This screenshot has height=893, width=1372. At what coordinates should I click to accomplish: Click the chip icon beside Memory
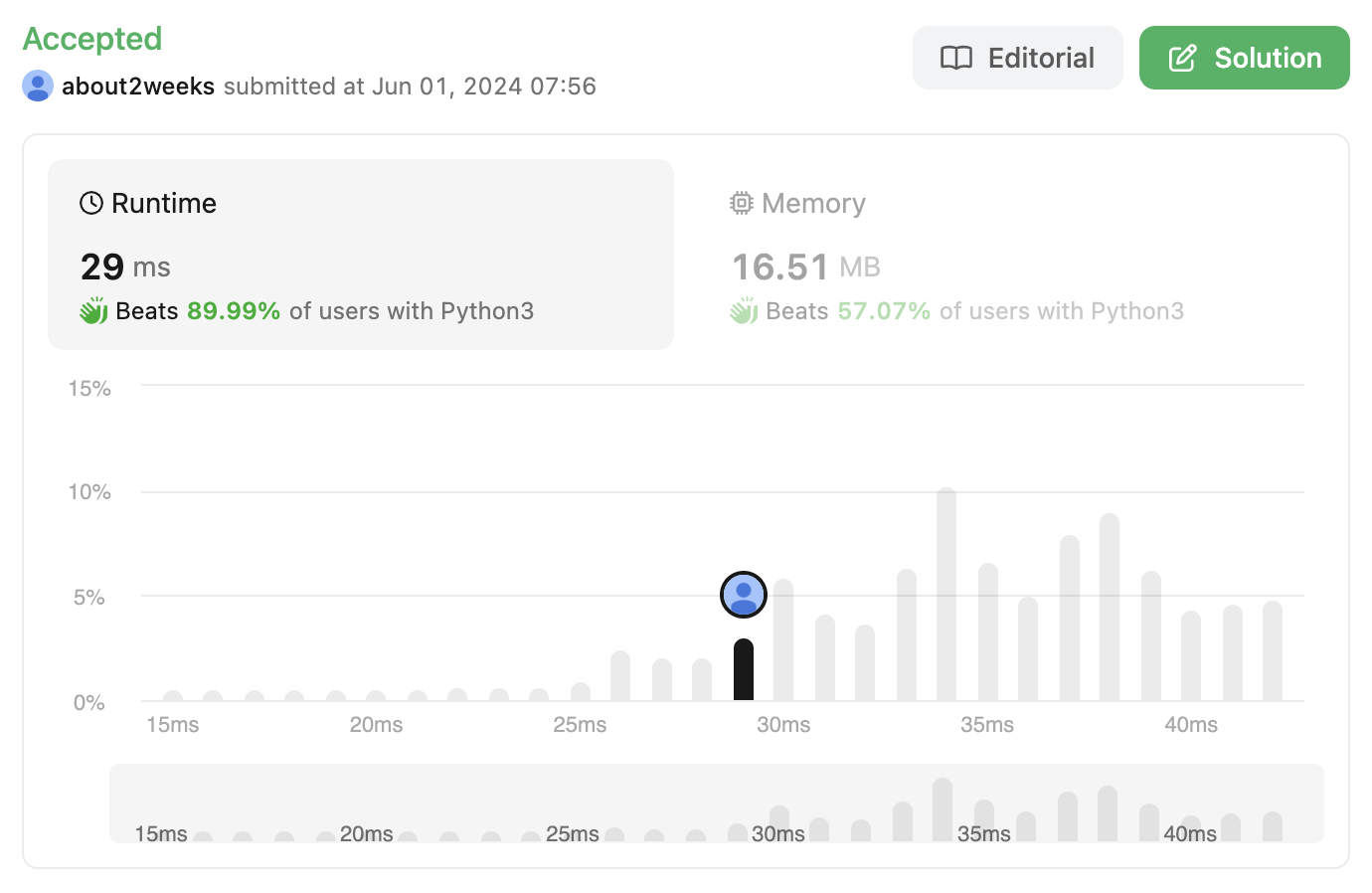pyautogui.click(x=742, y=203)
